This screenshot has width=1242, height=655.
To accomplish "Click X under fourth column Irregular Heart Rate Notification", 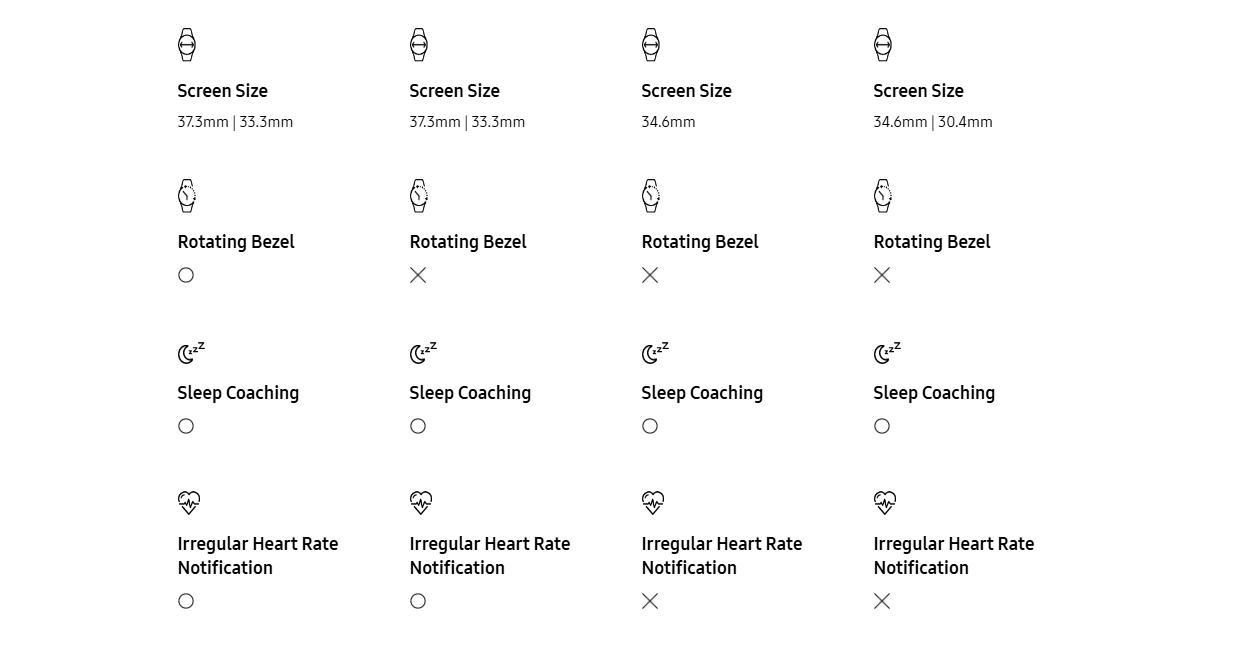I will (882, 601).
